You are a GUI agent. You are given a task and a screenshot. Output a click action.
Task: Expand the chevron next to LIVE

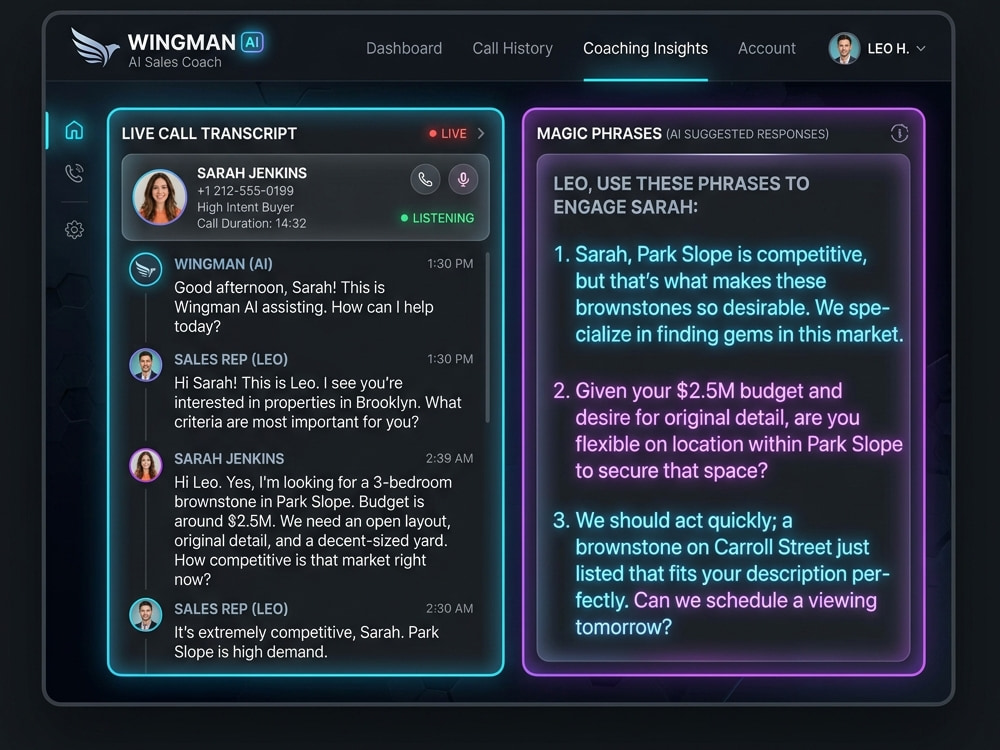tap(481, 133)
